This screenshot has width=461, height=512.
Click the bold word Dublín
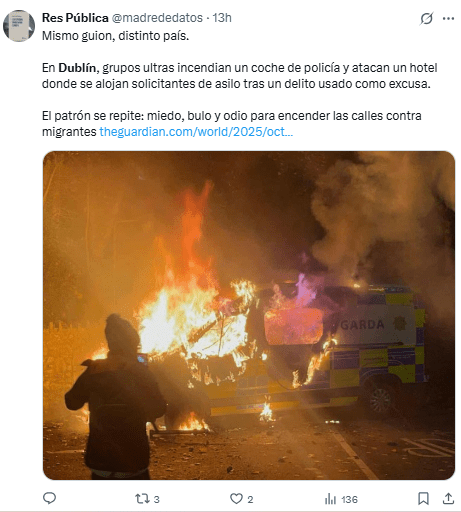click(77, 68)
